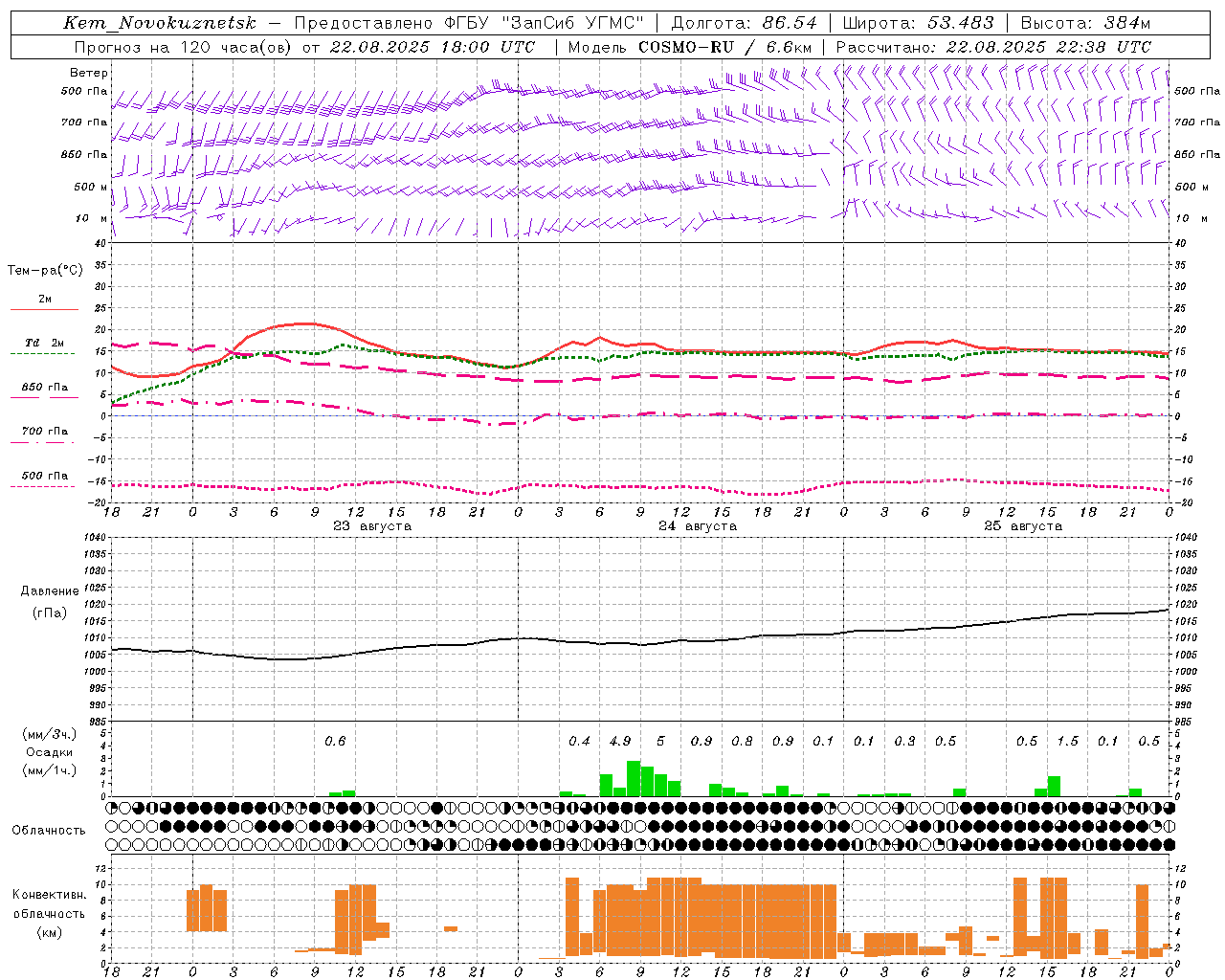Click the 0.4 precipitation value
This screenshot has height=980, width=1225.
click(579, 741)
